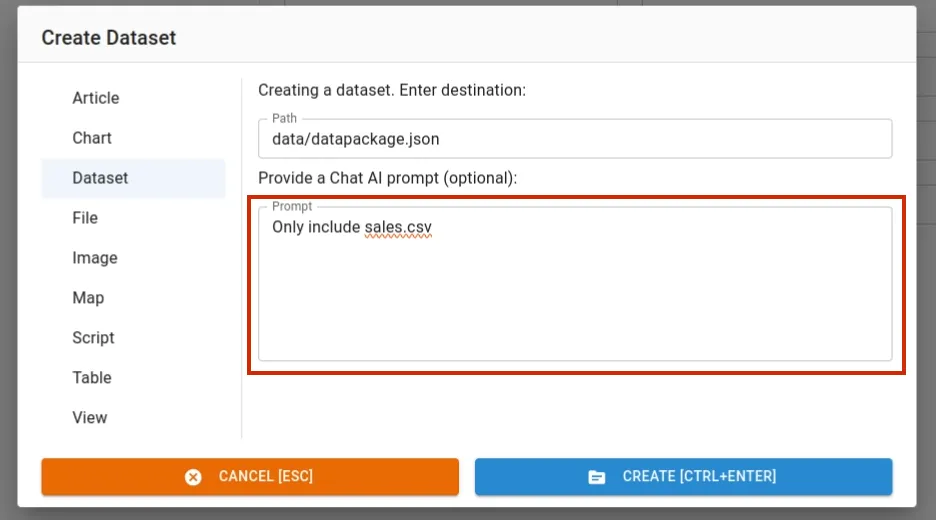Click the cancel X circle icon
This screenshot has width=936, height=520.
[x=193, y=477]
